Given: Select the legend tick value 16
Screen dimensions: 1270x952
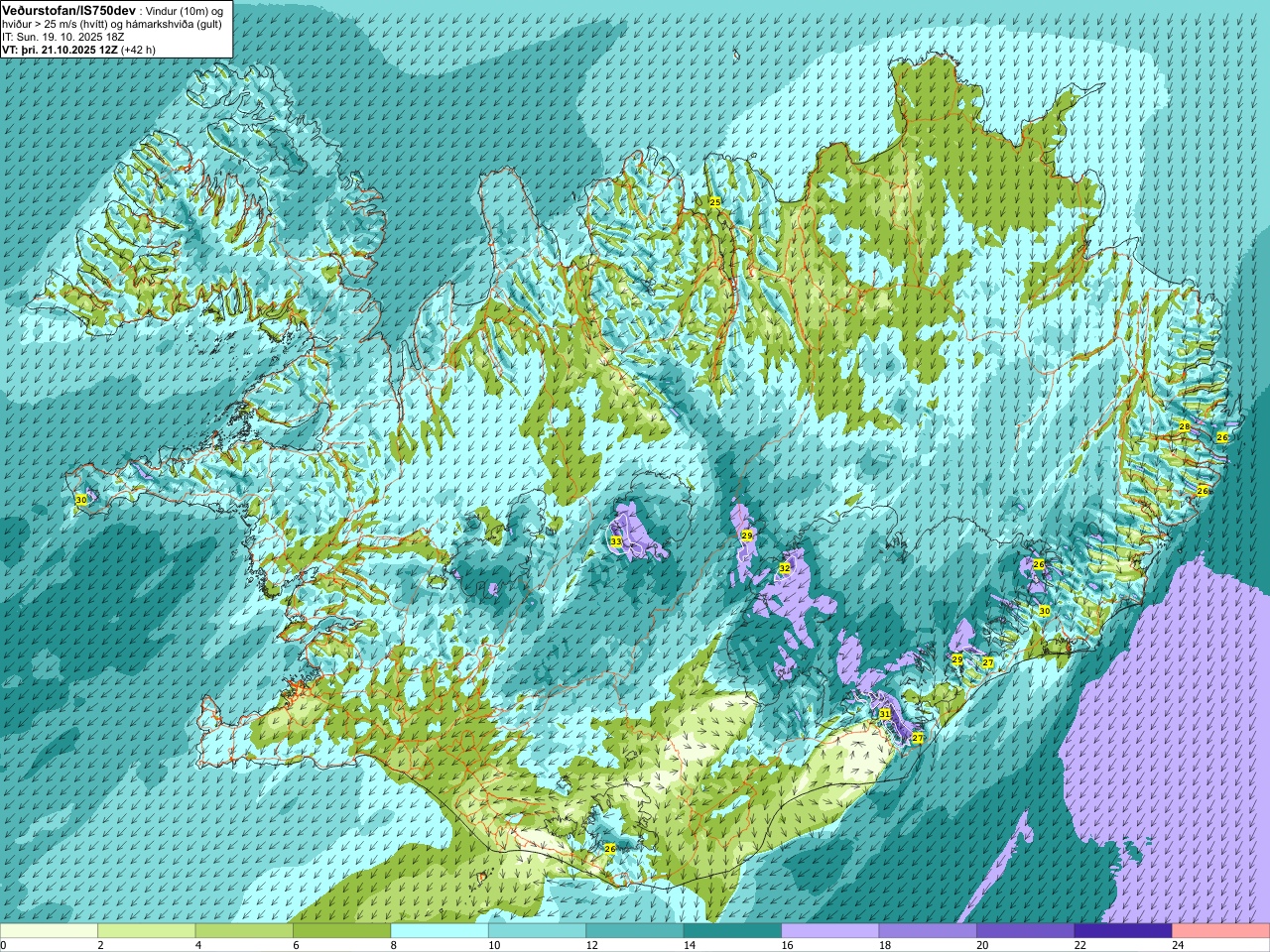Looking at the screenshot, I should [x=787, y=945].
